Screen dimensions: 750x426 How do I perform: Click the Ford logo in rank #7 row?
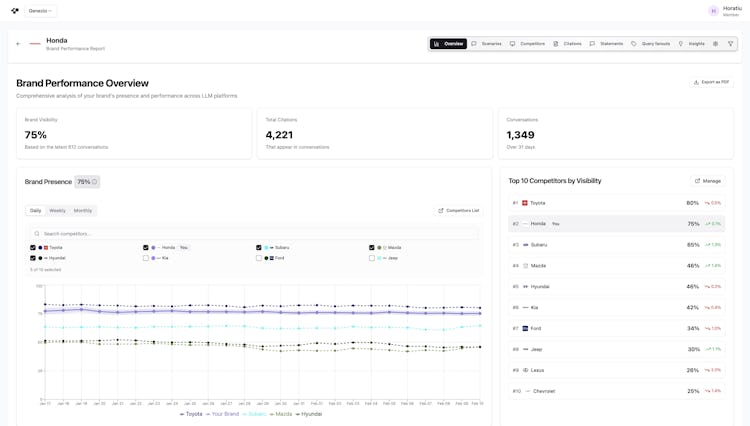[525, 328]
